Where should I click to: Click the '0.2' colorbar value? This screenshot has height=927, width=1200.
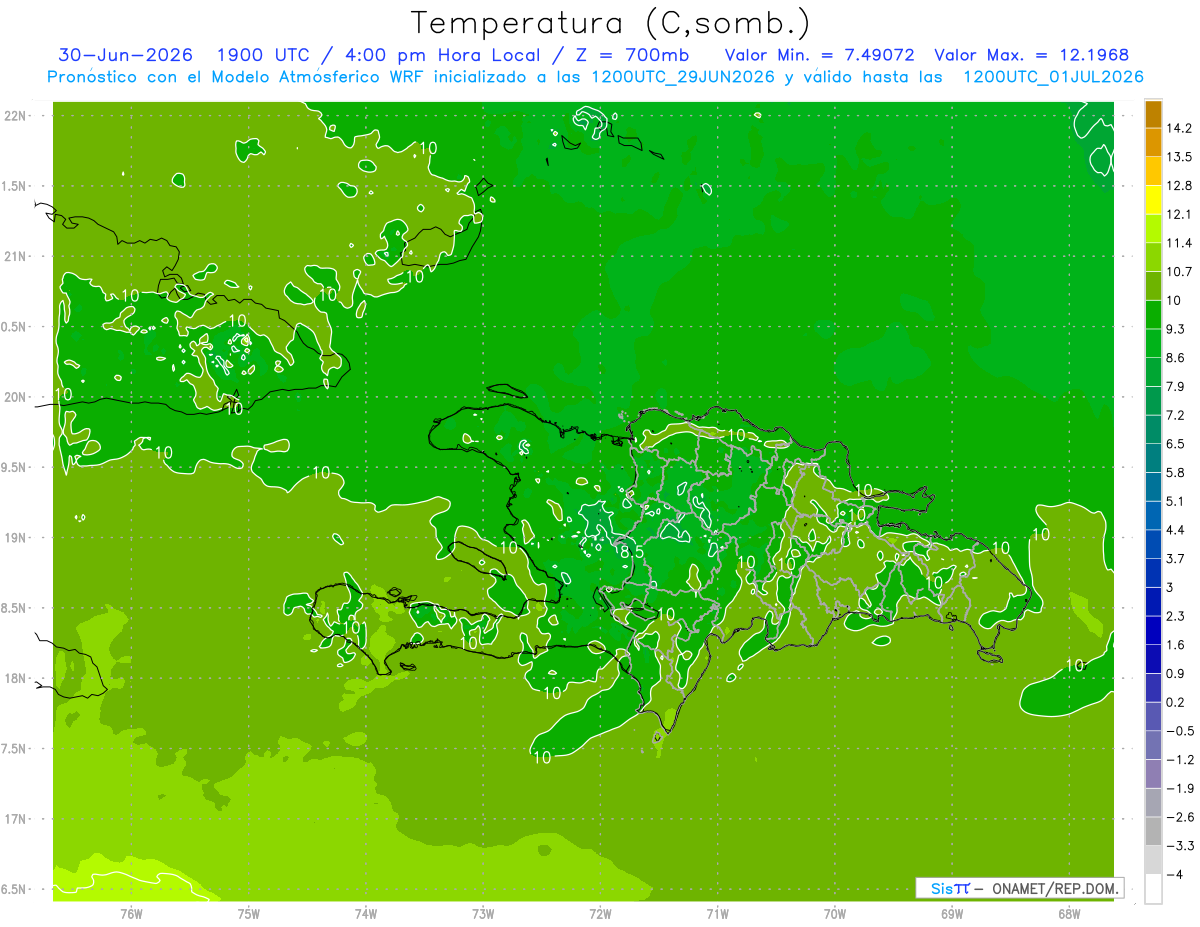click(1176, 702)
